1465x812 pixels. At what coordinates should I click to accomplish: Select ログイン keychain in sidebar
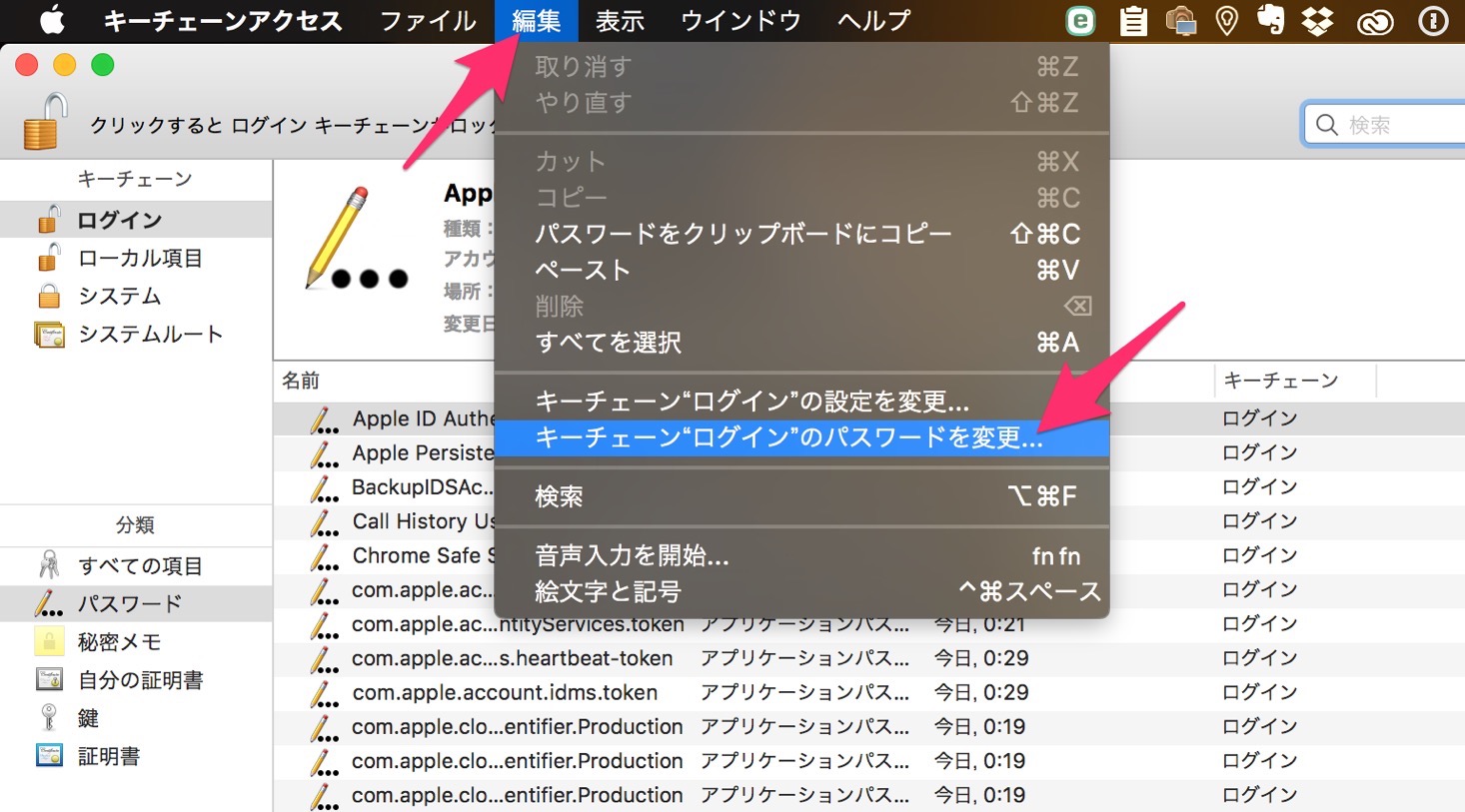pos(136,220)
